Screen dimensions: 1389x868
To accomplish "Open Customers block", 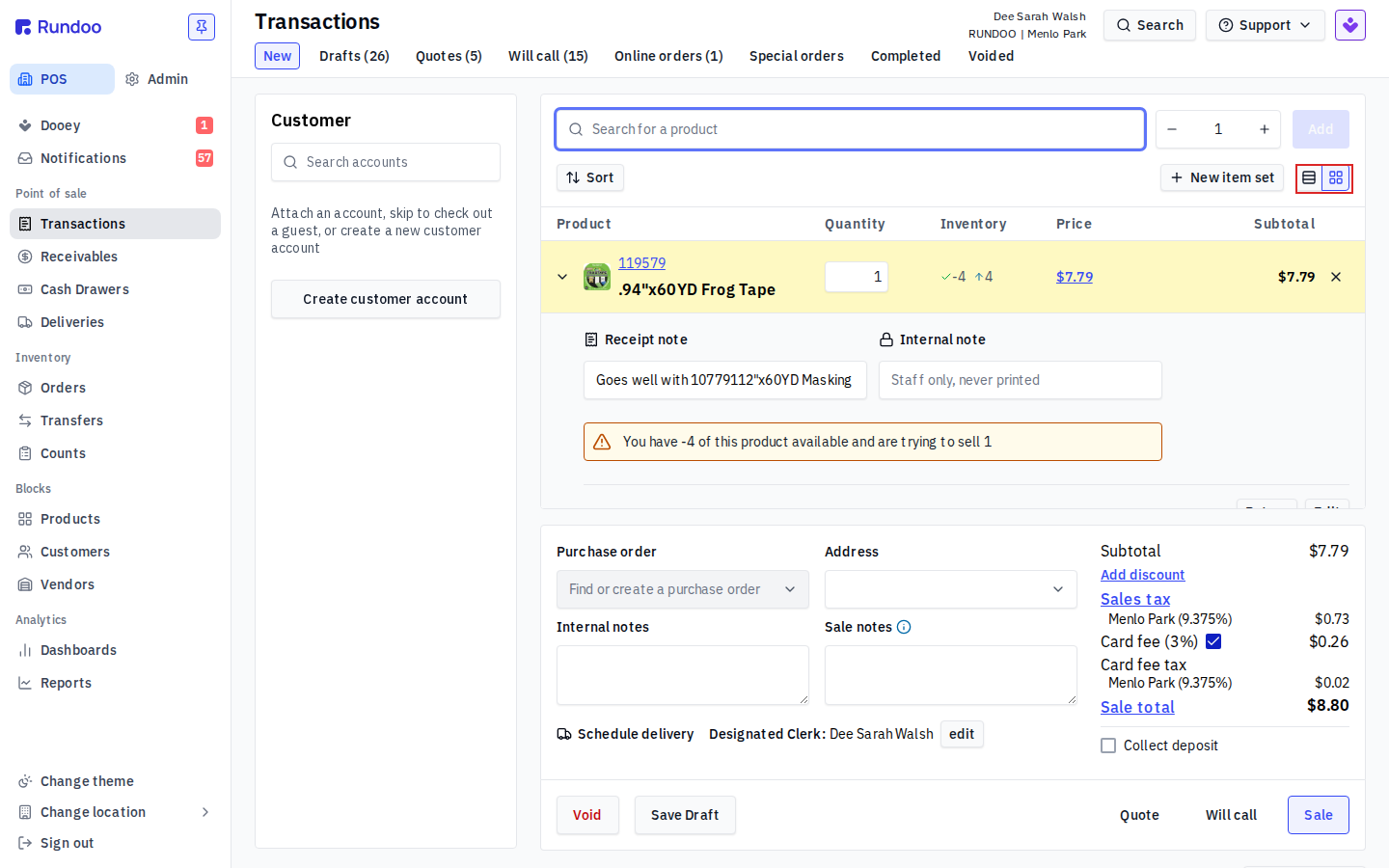I will (115, 552).
